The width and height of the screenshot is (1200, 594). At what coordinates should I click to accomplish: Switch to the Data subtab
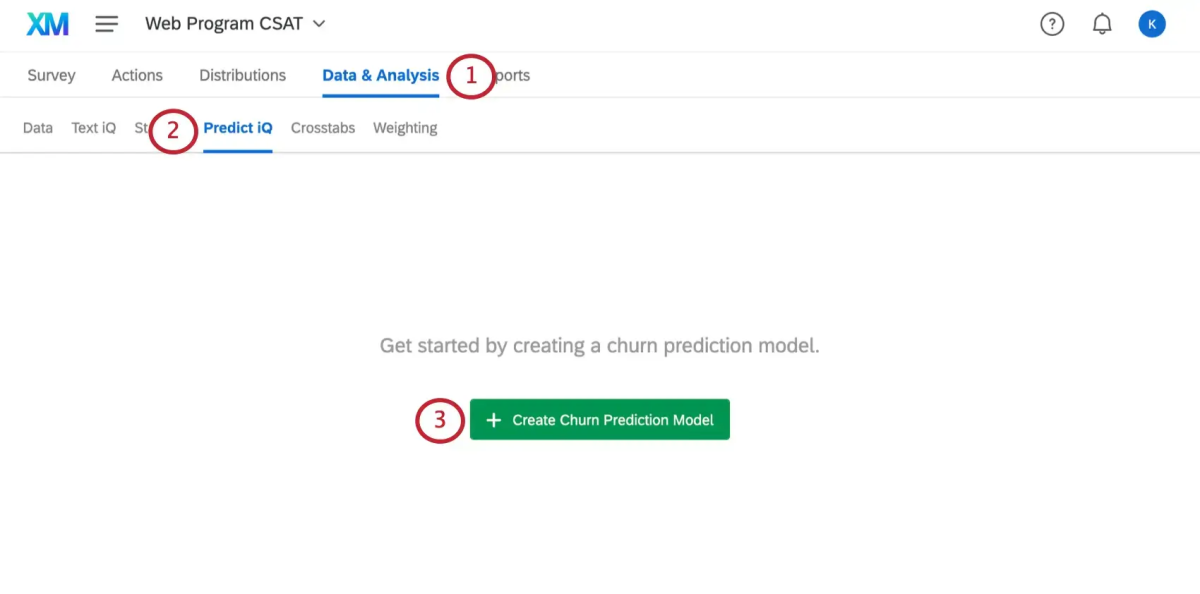pos(37,127)
